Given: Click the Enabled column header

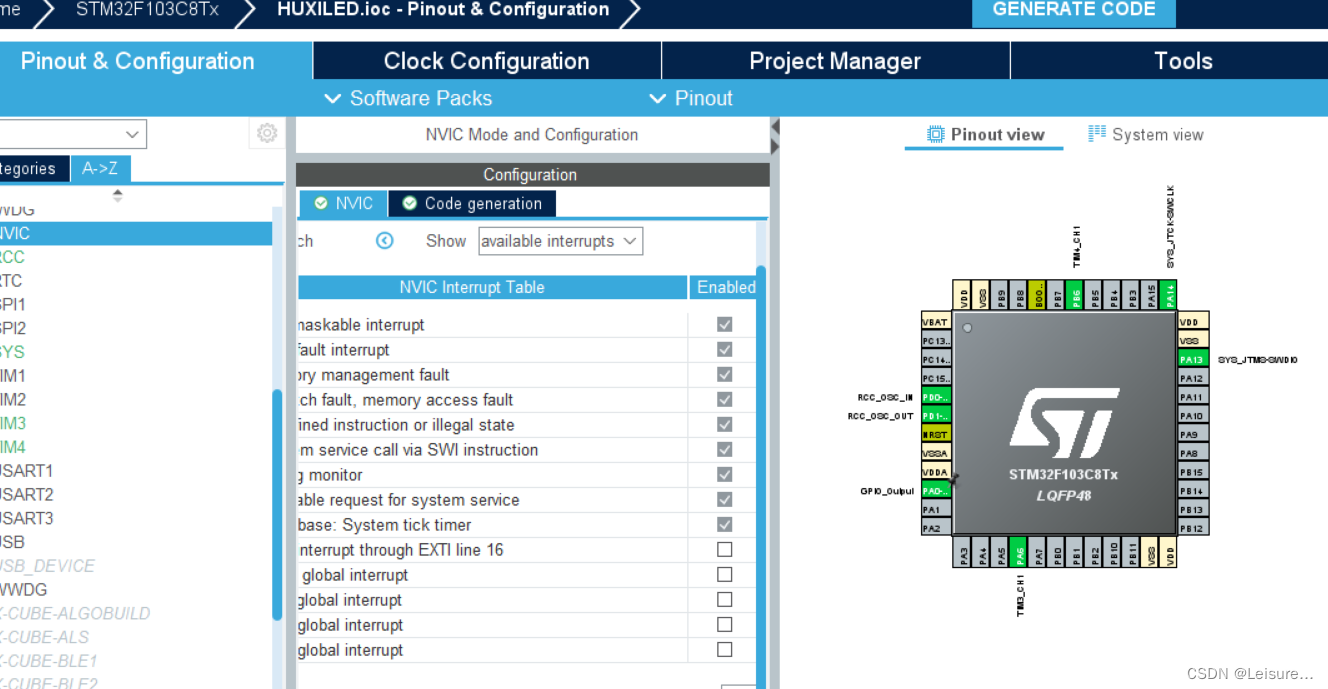Looking at the screenshot, I should click(726, 287).
